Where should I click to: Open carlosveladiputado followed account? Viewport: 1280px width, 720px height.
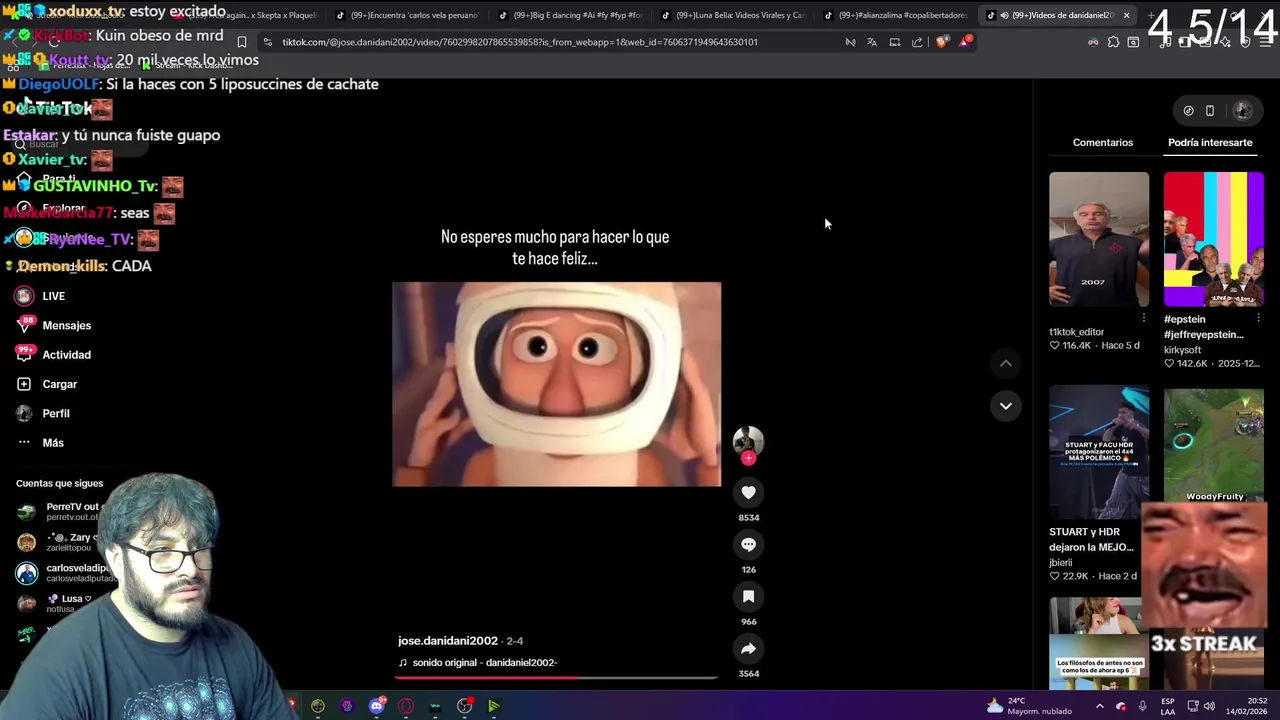point(66,573)
